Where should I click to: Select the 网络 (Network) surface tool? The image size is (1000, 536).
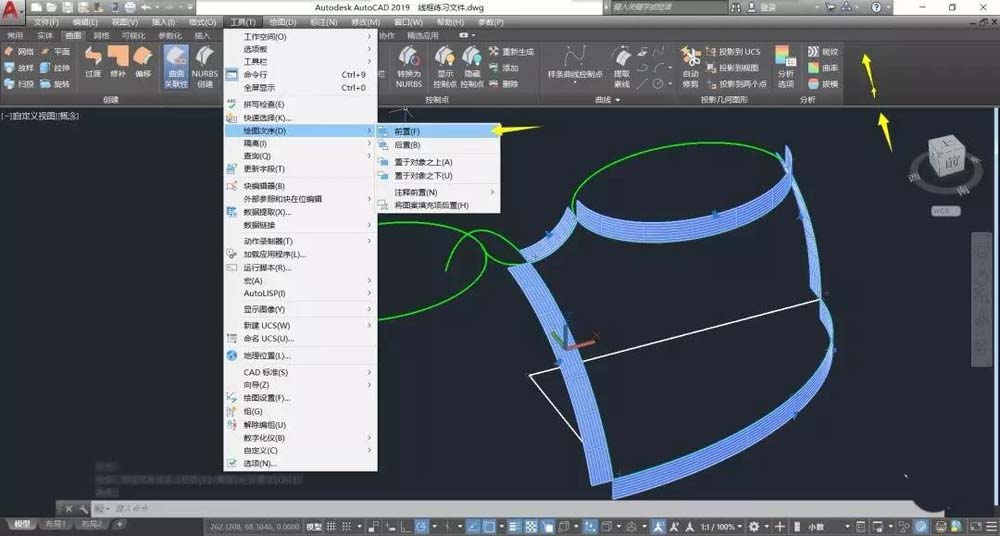[x=19, y=52]
